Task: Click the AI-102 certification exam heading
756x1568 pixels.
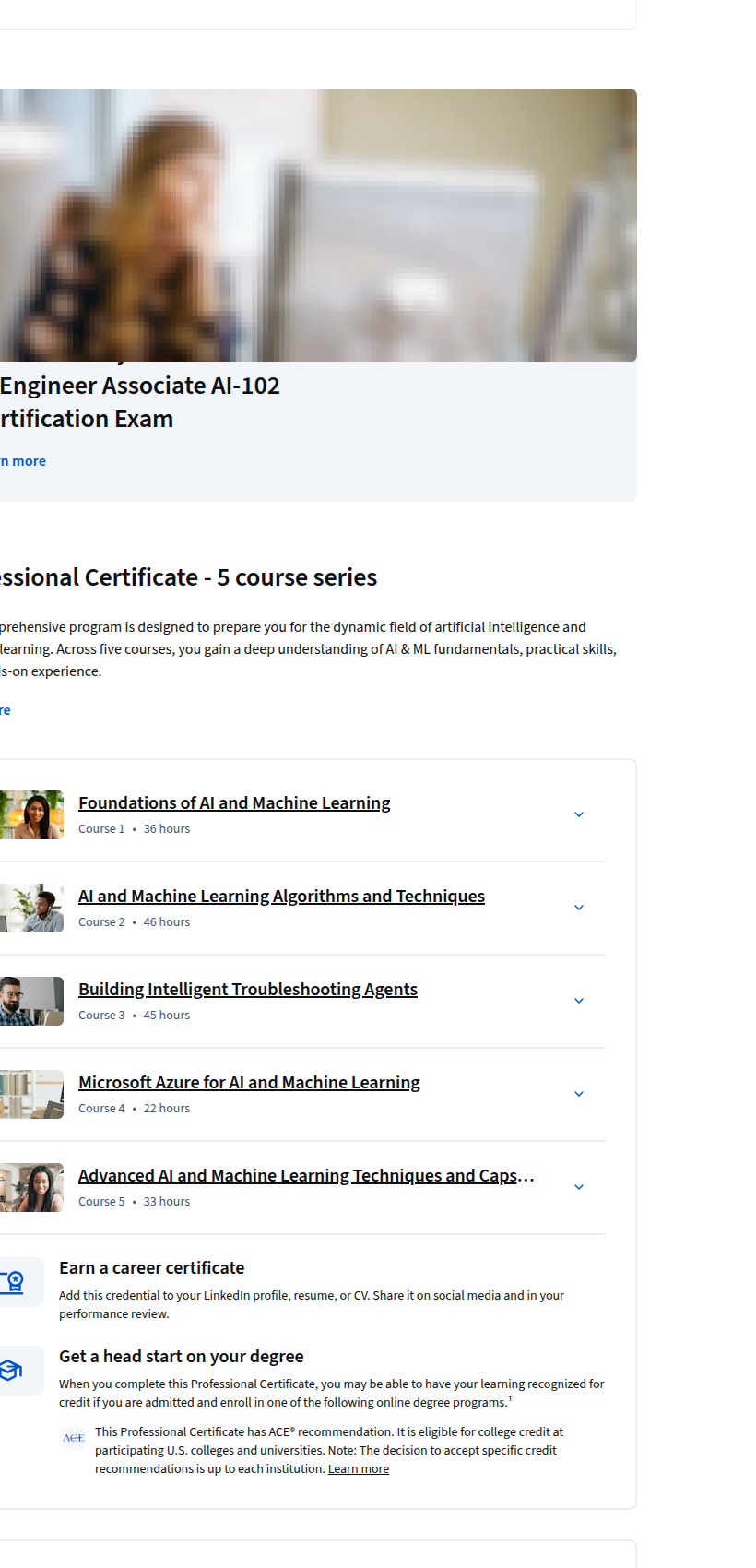Action: (140, 402)
